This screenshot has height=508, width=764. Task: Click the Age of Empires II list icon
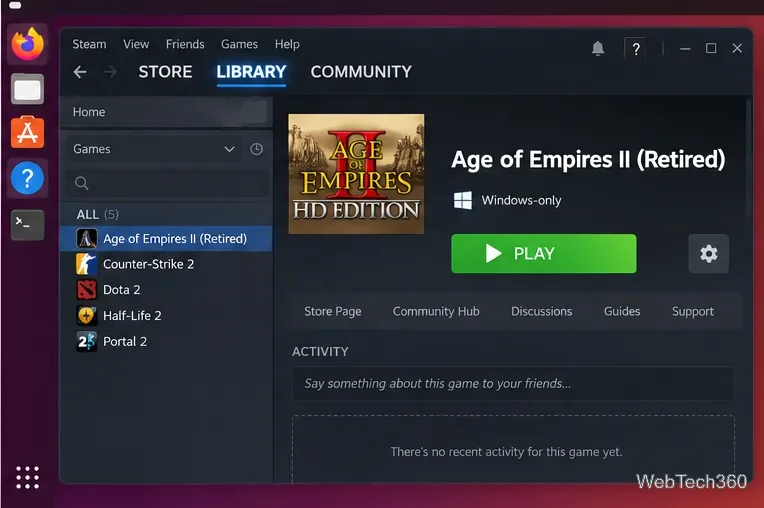click(x=87, y=239)
